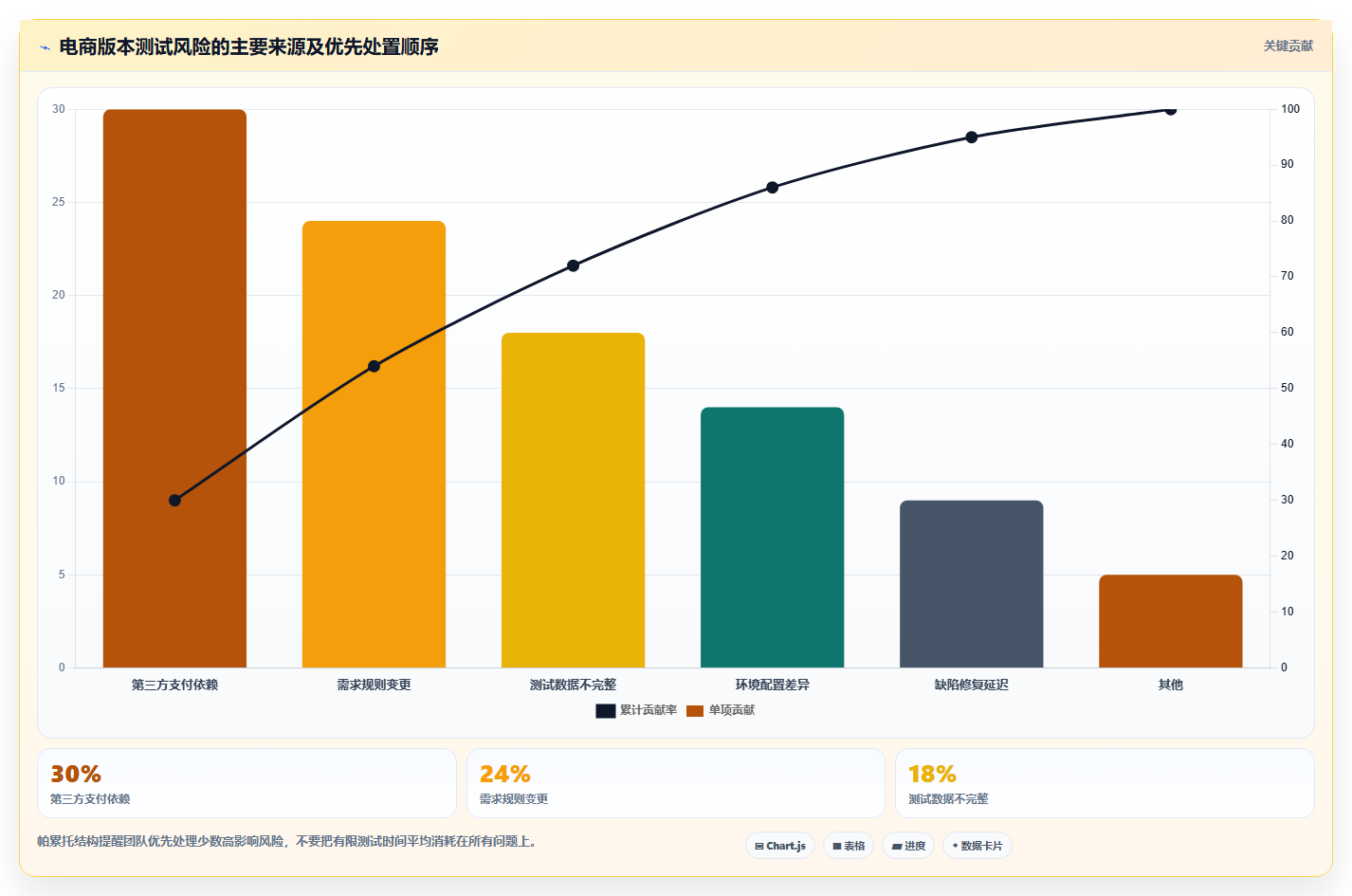Click the 表格 tag button
Screen dimensions: 1352x896
tap(849, 846)
